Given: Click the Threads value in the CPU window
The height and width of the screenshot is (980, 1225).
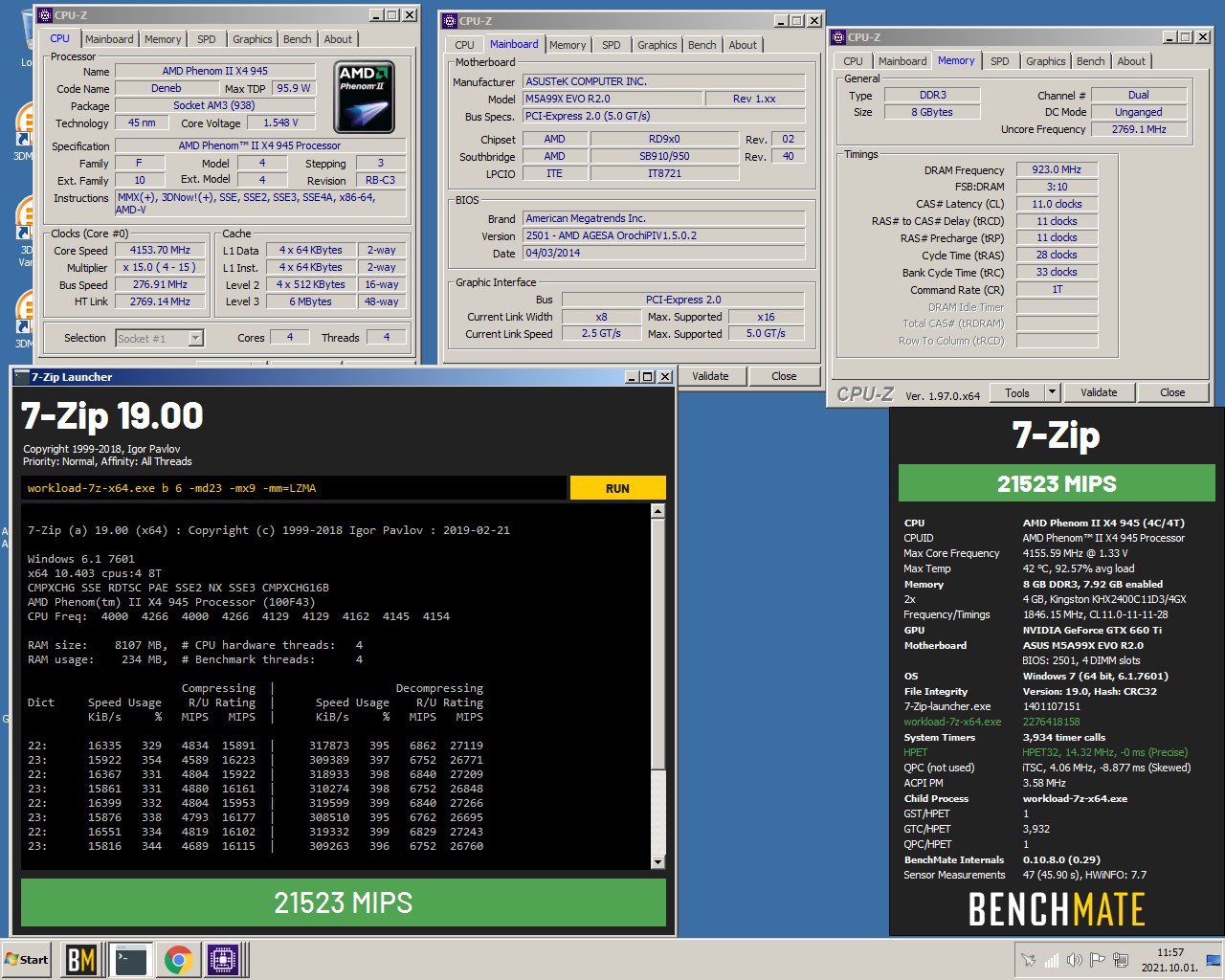Looking at the screenshot, I should (x=386, y=337).
